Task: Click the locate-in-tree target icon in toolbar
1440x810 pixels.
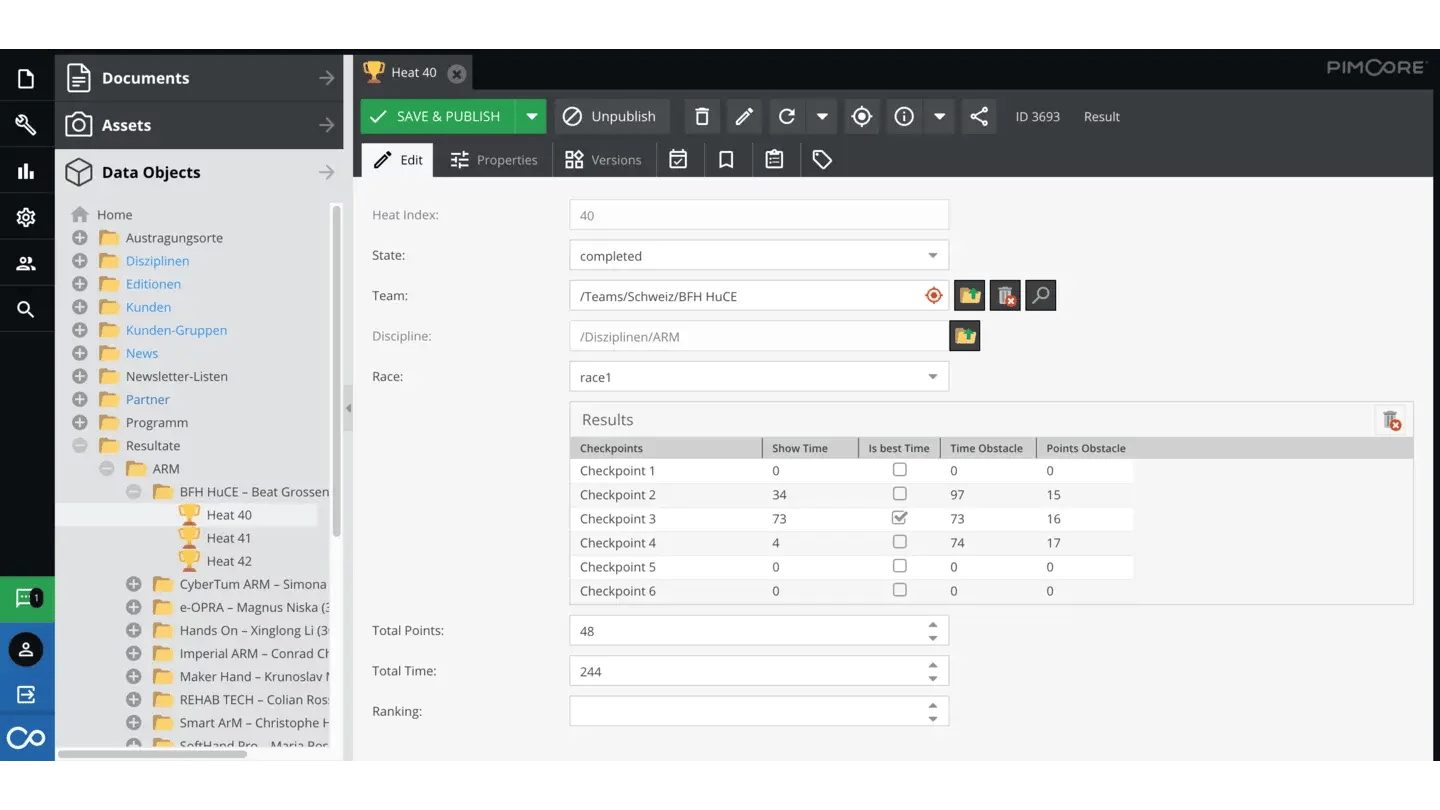Action: [x=861, y=117]
